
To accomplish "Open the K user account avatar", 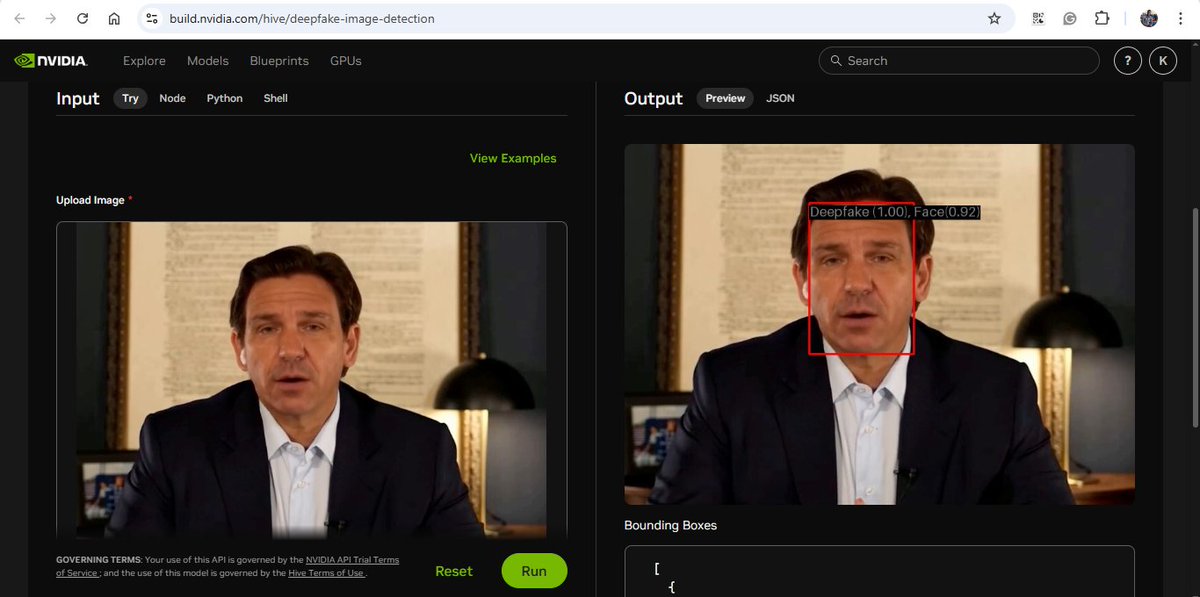I will point(1162,61).
